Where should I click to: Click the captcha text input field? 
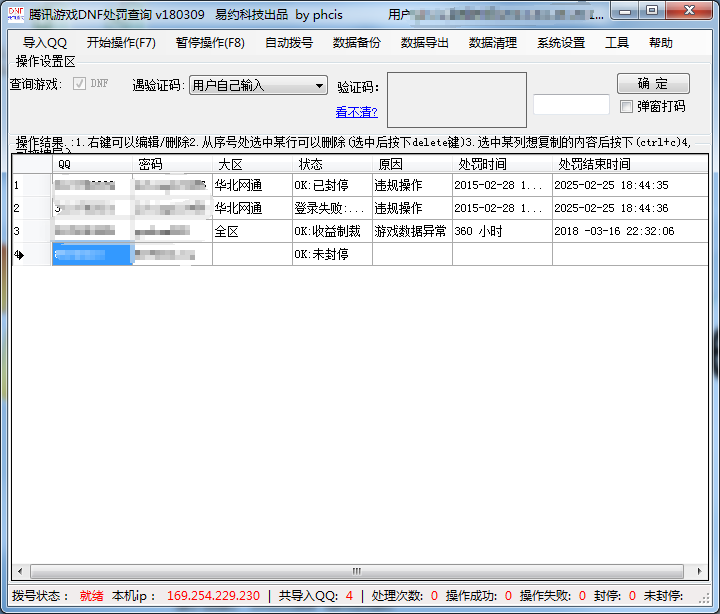[x=571, y=104]
